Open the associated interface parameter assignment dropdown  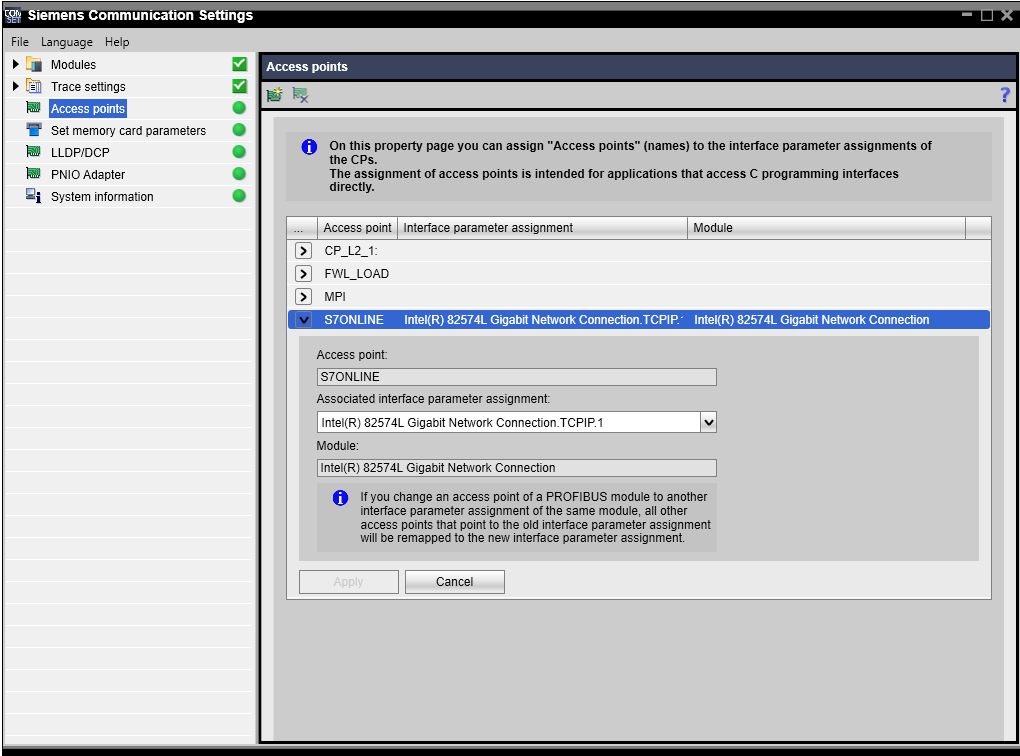click(708, 422)
